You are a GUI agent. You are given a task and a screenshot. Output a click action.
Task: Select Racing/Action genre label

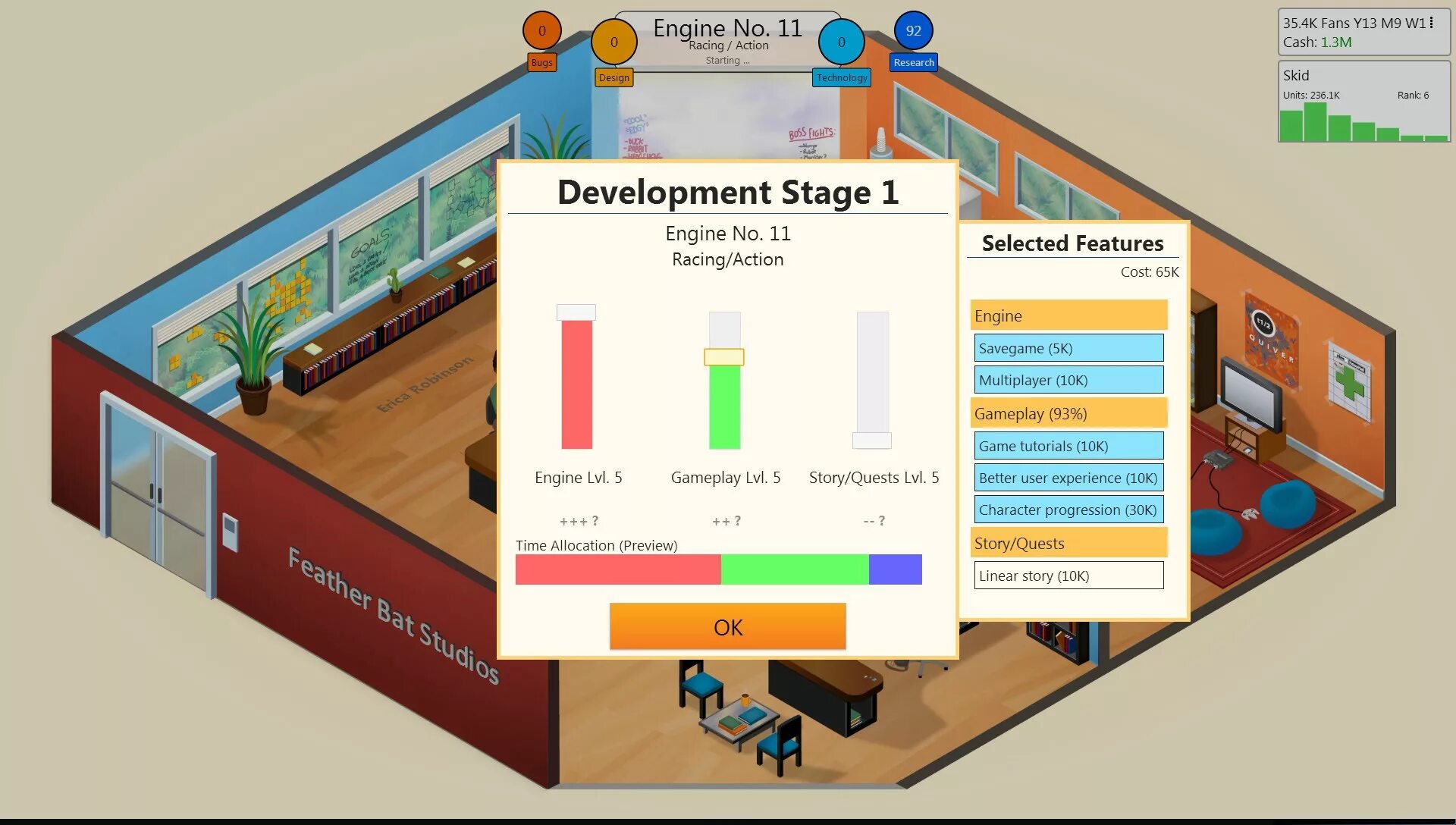[x=727, y=259]
